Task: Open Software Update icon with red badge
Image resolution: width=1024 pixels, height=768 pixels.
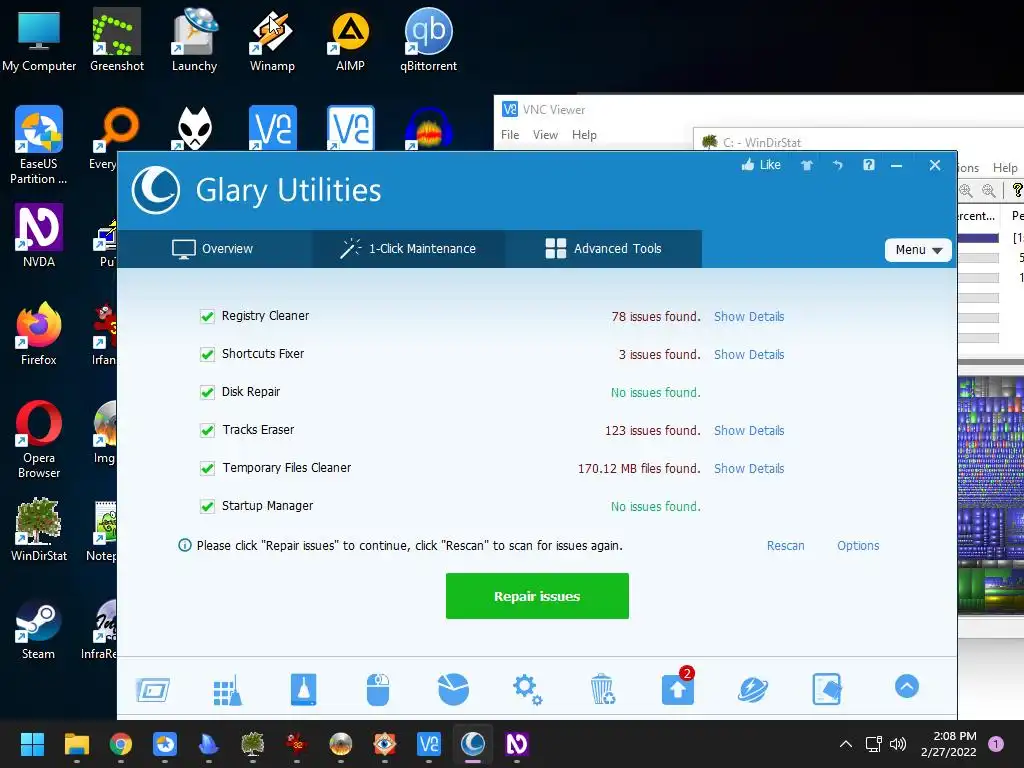Action: coord(678,687)
